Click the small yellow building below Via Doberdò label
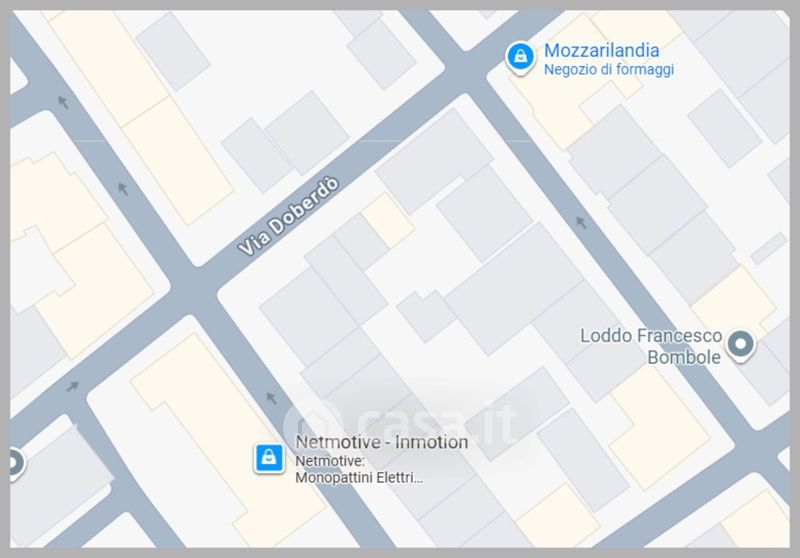This screenshot has width=800, height=558. tap(388, 220)
